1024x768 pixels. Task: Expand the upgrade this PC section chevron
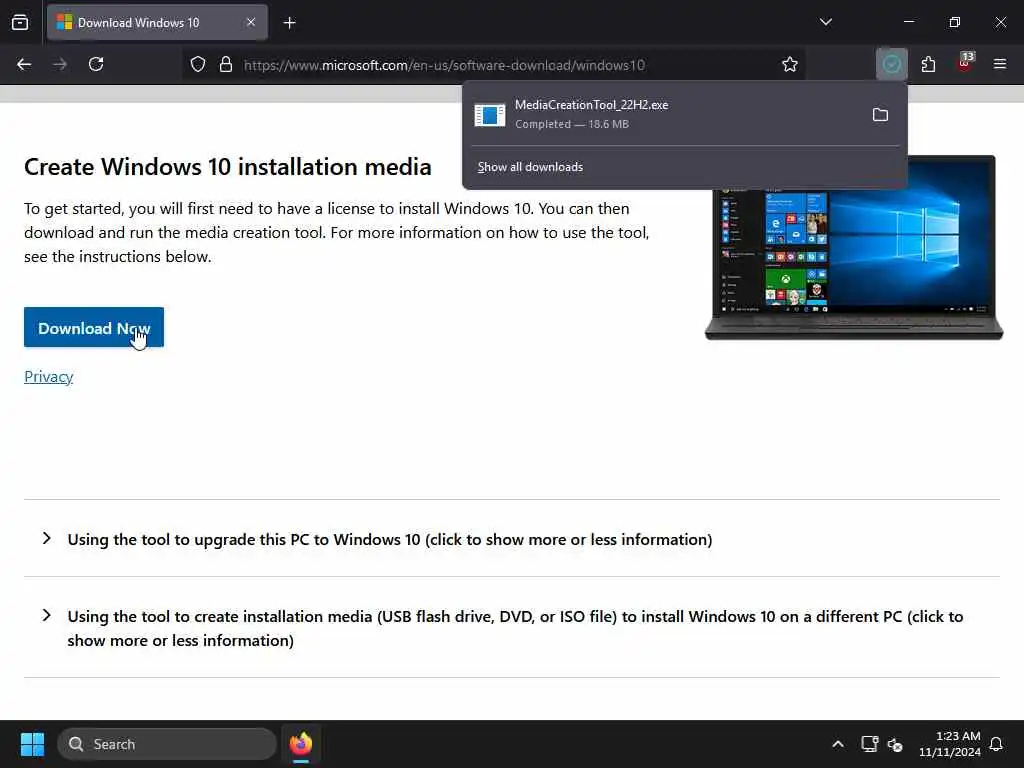pyautogui.click(x=46, y=538)
